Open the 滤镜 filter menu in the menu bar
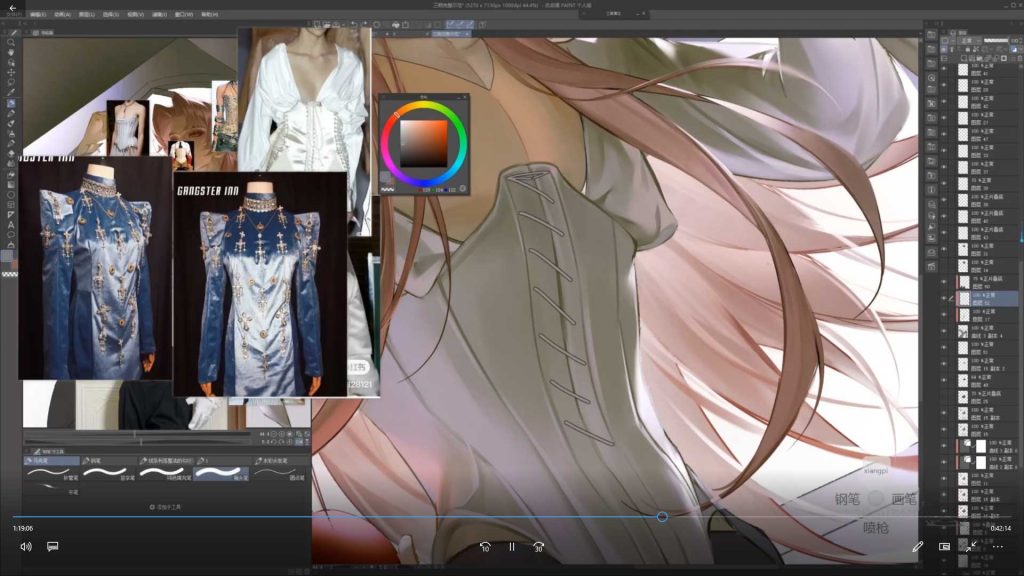This screenshot has height=576, width=1024. coord(161,15)
